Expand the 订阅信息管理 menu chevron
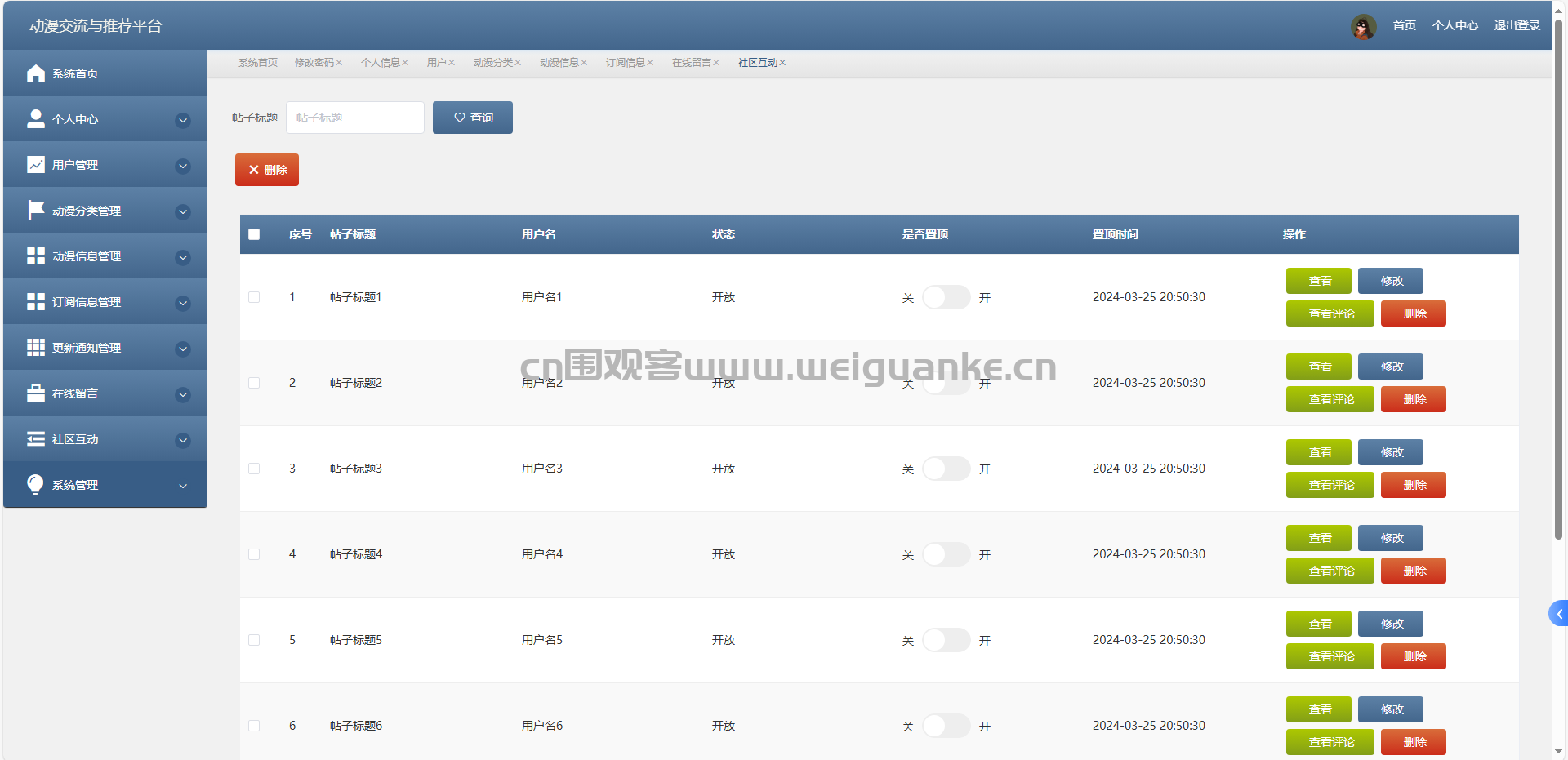This screenshot has width=1568, height=760. tap(183, 303)
